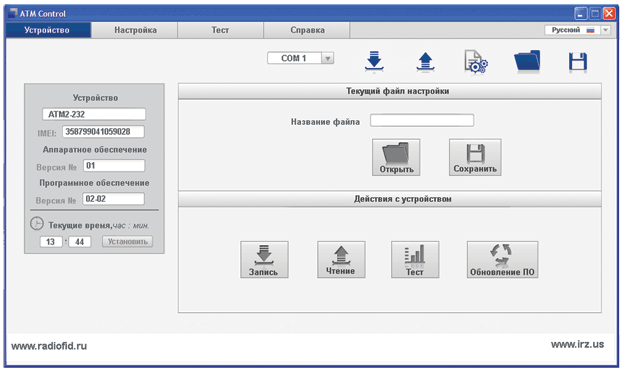Click the Russian flag icon in language selector
Screen dimensions: 620x372
590,30
